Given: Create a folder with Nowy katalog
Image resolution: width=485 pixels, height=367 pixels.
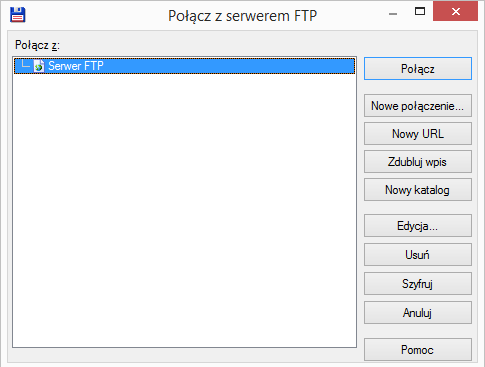Looking at the screenshot, I should [418, 190].
